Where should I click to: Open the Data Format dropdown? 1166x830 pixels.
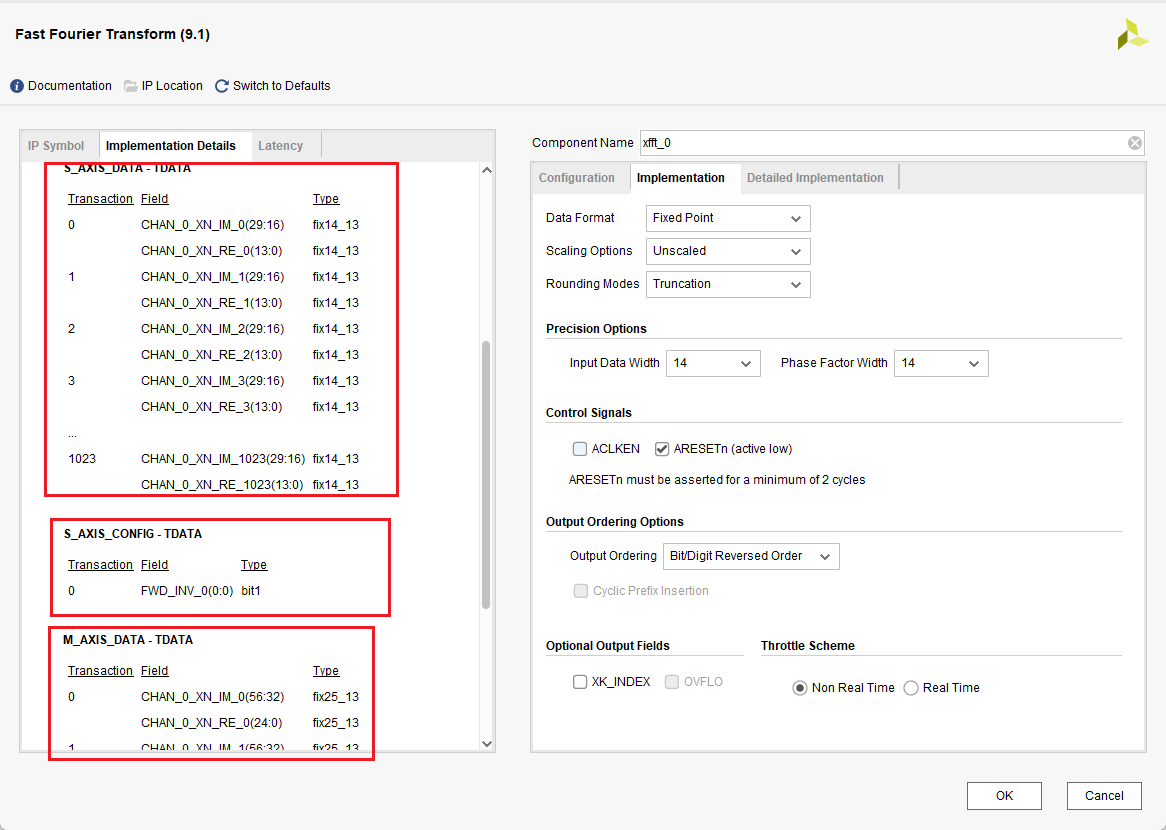[728, 218]
